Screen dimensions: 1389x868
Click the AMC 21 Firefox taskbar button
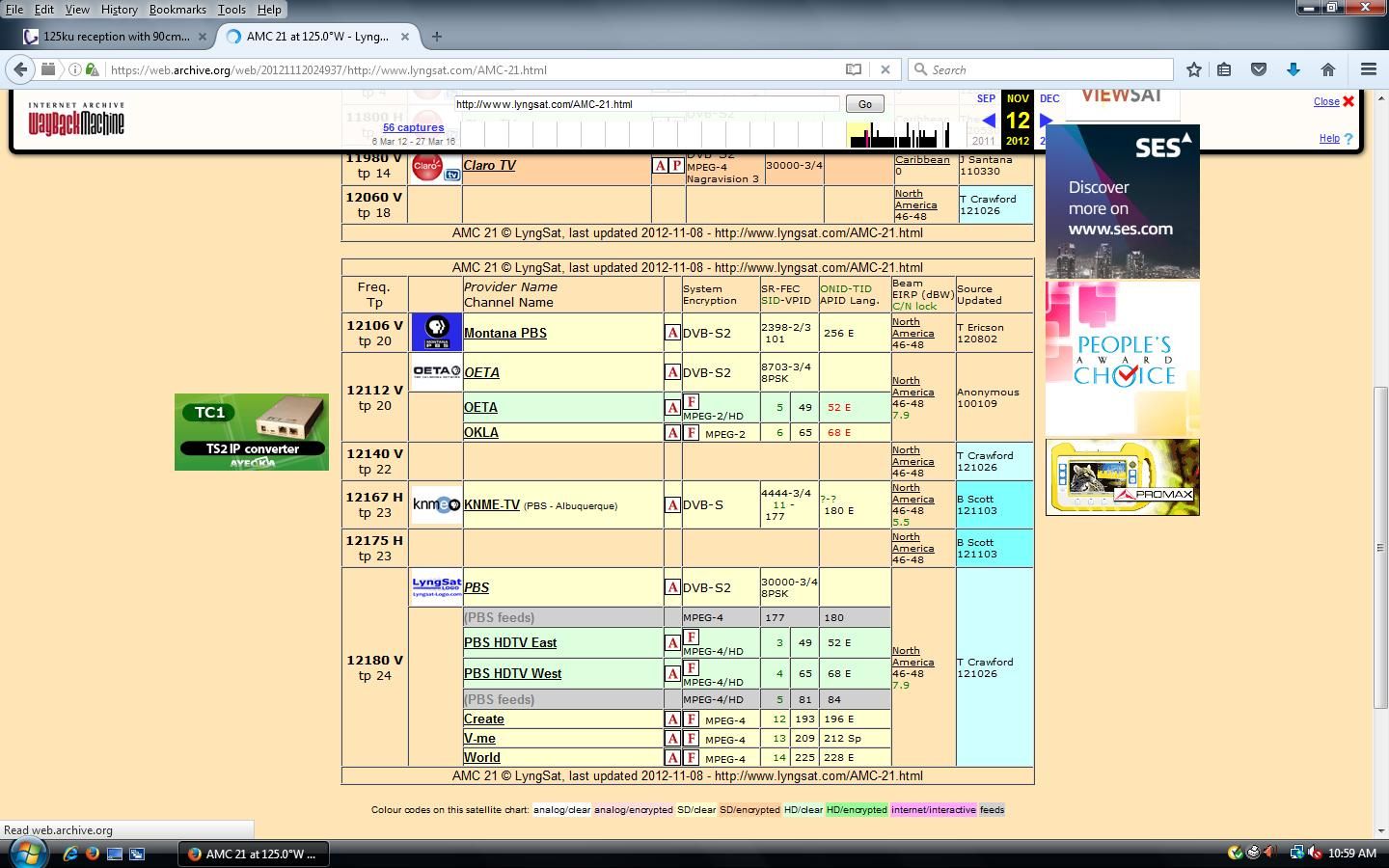(254, 854)
